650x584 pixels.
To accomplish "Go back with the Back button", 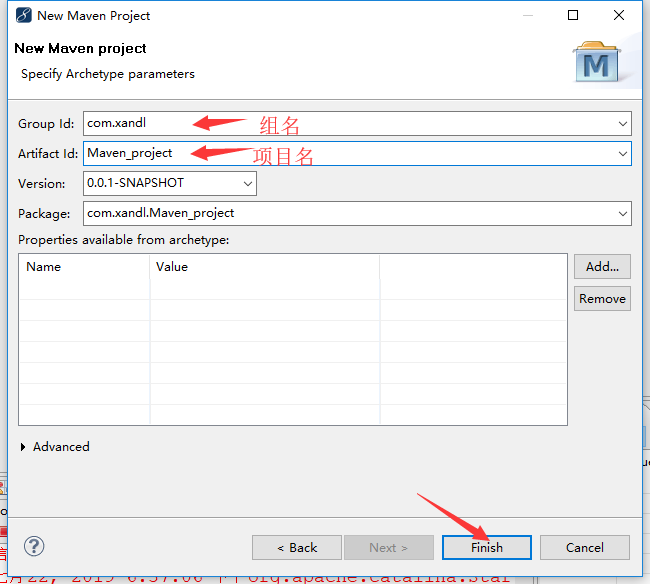I will [x=297, y=547].
